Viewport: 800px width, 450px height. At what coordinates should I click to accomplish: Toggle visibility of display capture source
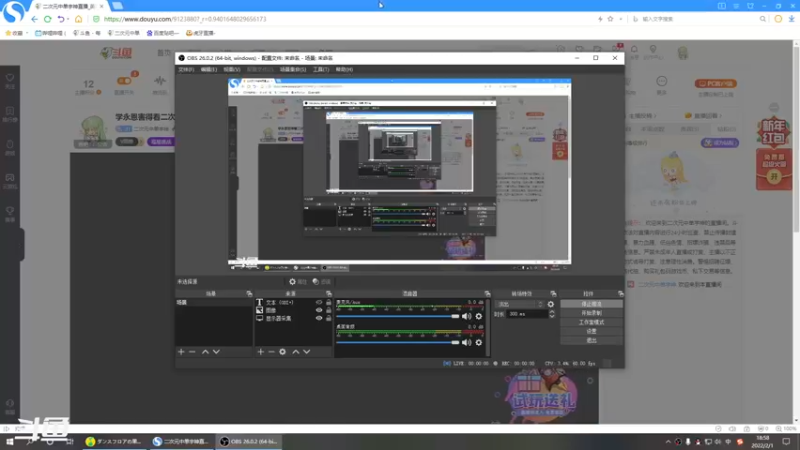tap(319, 318)
